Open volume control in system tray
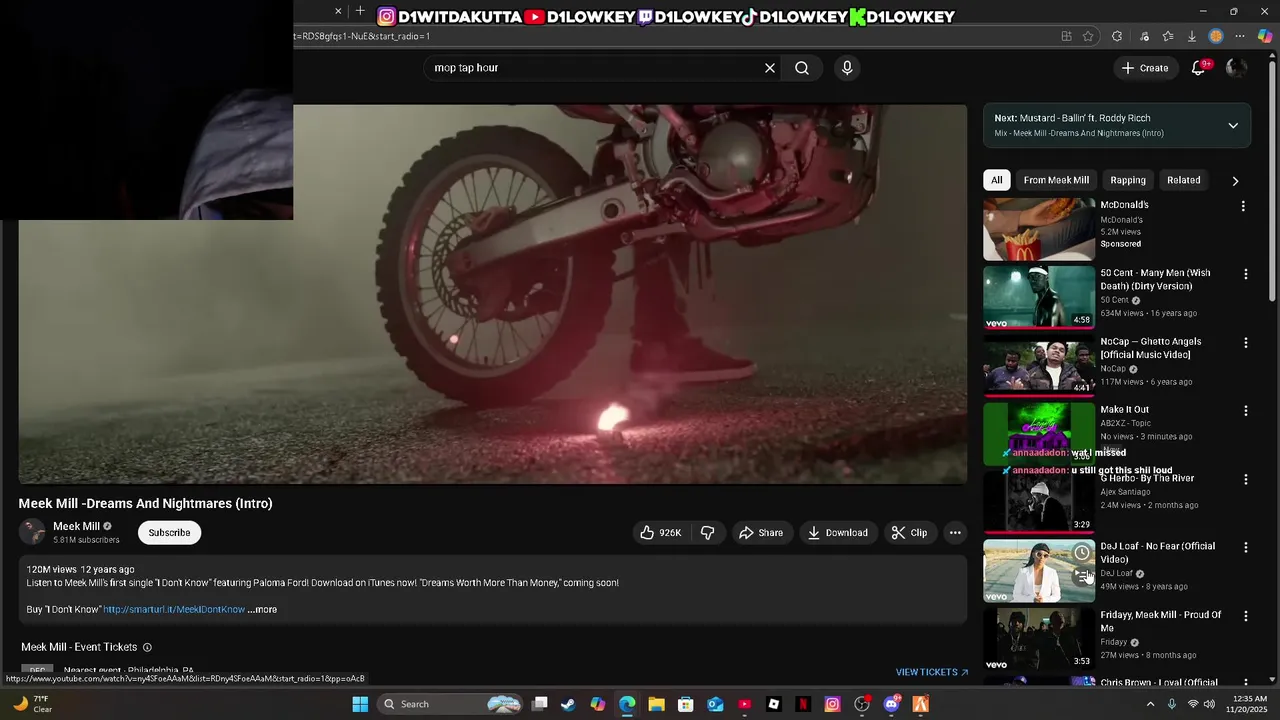 click(x=1209, y=704)
